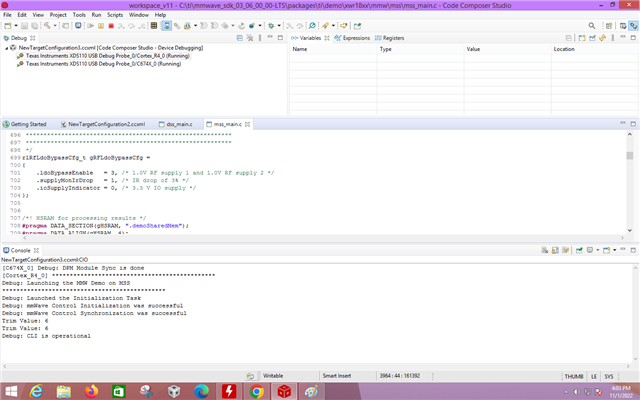Viewport: 640px width, 400px height.
Task: Select C674X_0 (Running) debug thread
Action: (x=99, y=64)
